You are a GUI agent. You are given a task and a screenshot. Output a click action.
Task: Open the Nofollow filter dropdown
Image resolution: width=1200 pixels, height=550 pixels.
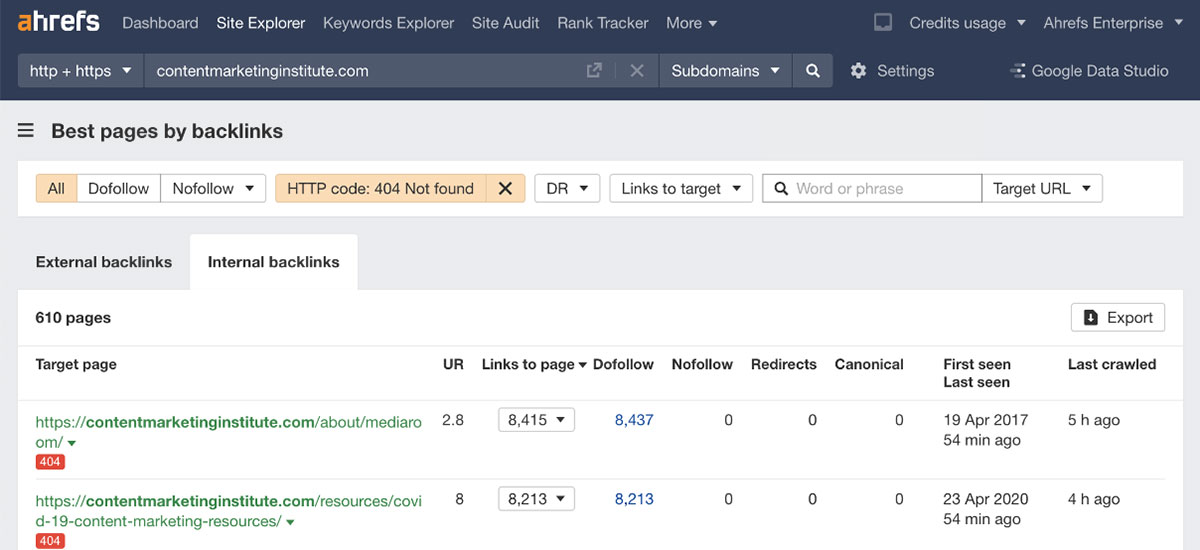[212, 188]
